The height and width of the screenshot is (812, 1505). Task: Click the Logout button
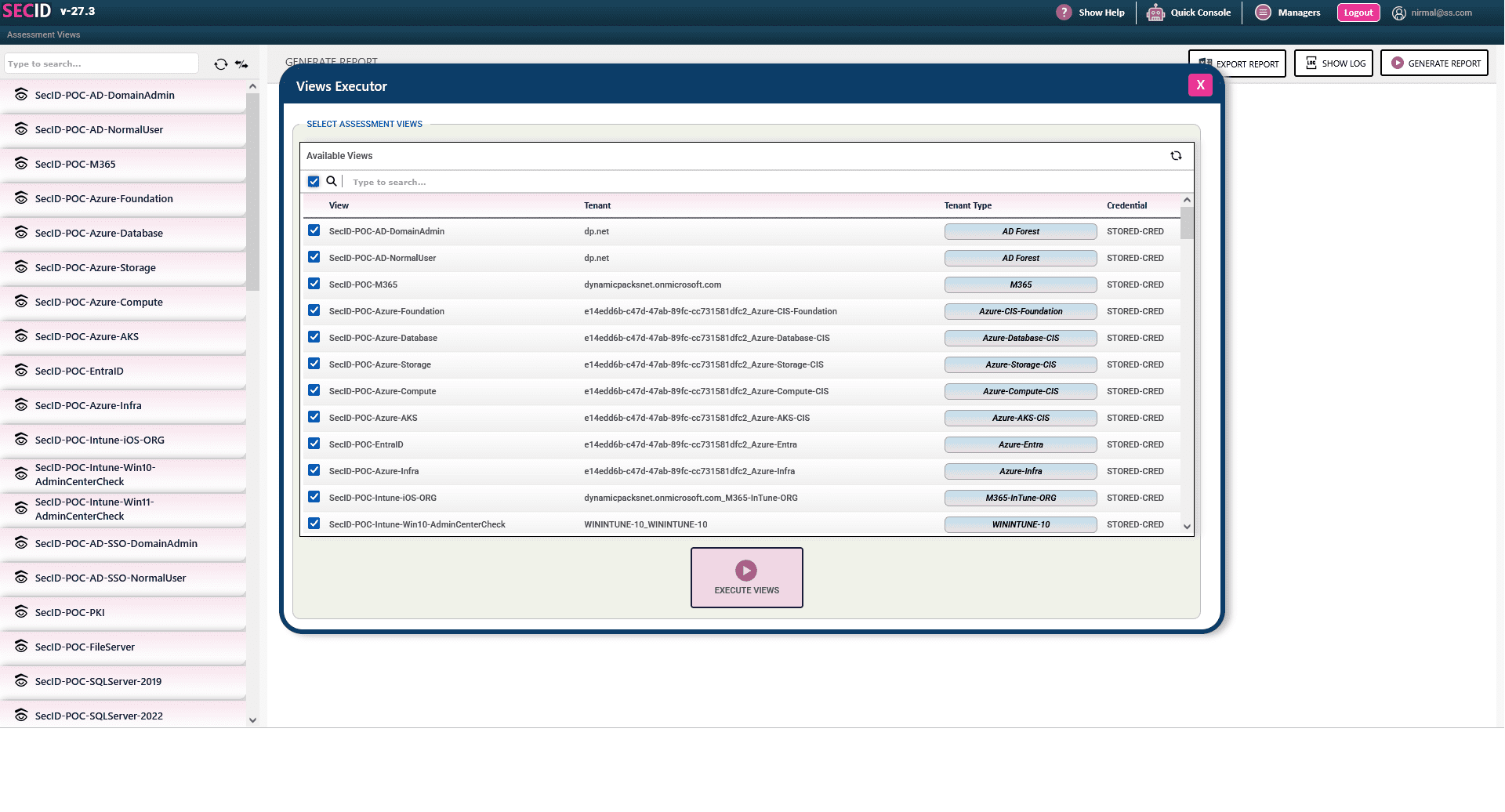click(x=1358, y=13)
